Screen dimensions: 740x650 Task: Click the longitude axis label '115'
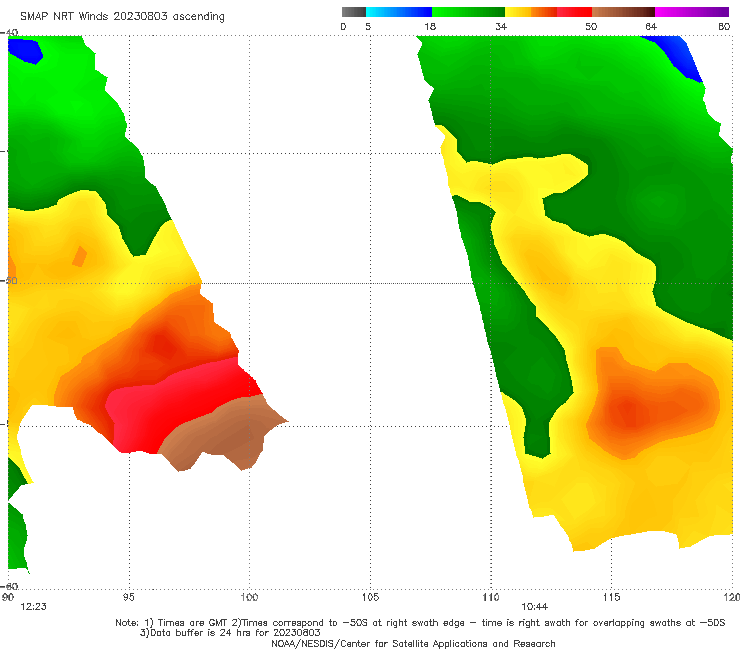(612, 597)
